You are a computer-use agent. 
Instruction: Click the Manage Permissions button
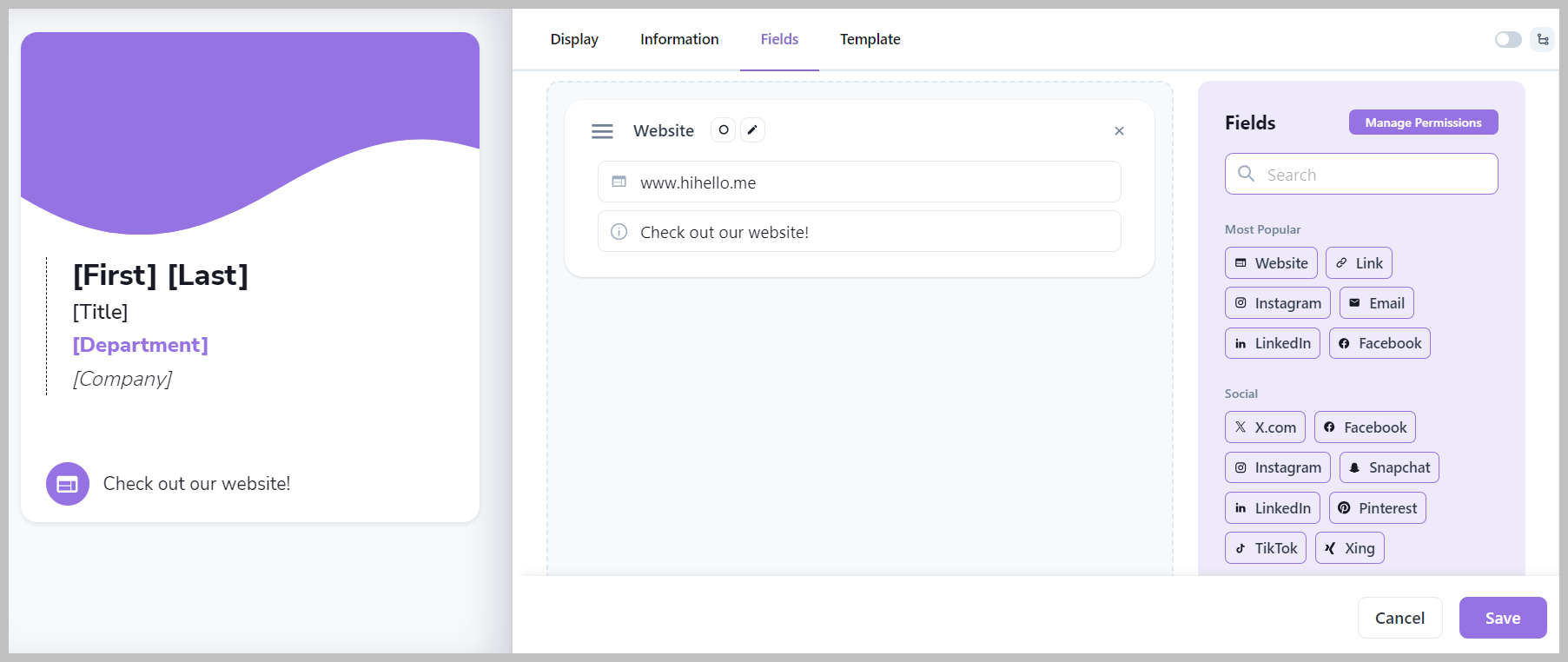click(x=1423, y=122)
